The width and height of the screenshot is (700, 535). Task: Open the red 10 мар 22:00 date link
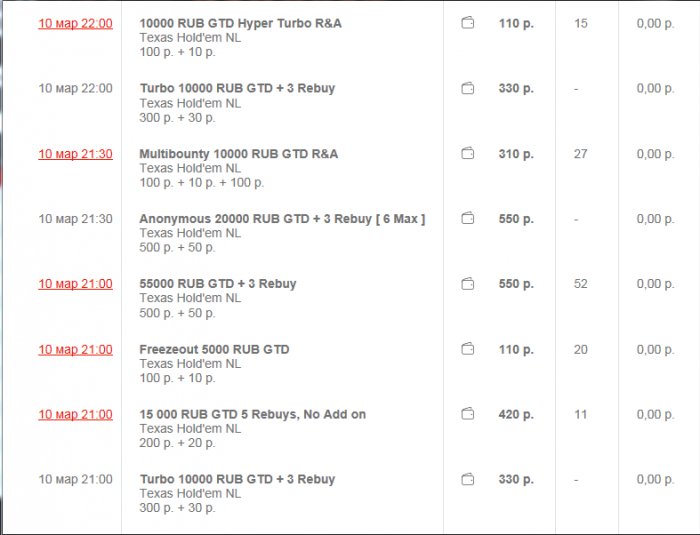pos(75,23)
